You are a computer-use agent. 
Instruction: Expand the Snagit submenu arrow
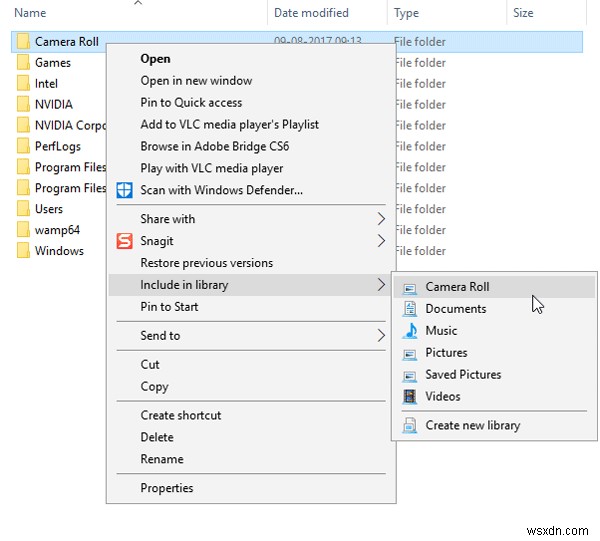pyautogui.click(x=381, y=241)
